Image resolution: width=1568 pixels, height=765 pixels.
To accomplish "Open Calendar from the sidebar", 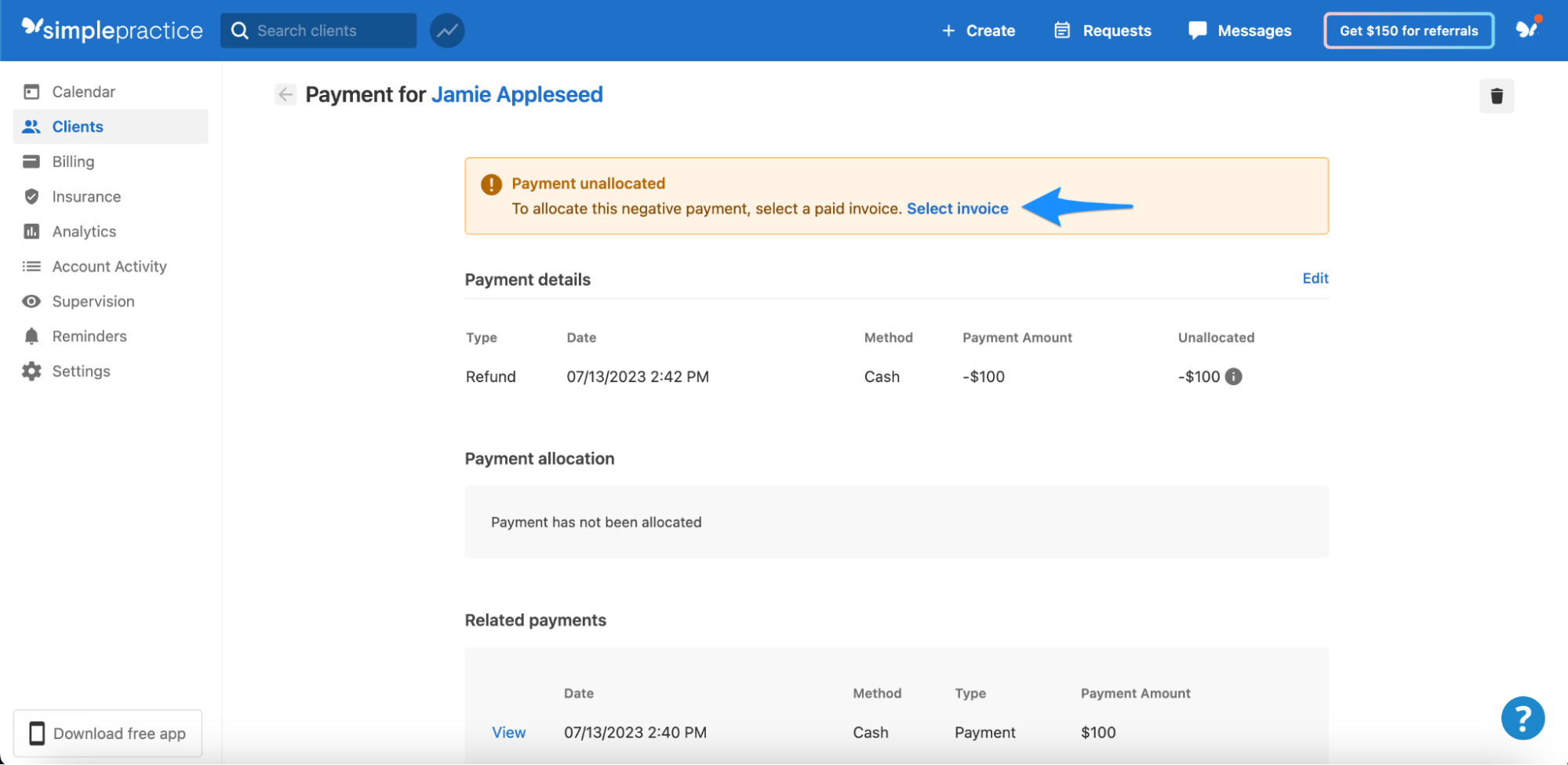I will pyautogui.click(x=82, y=91).
